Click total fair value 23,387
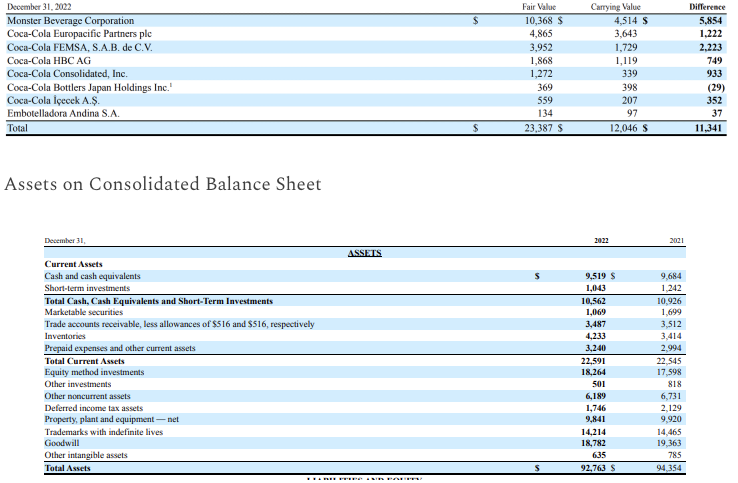 point(538,128)
